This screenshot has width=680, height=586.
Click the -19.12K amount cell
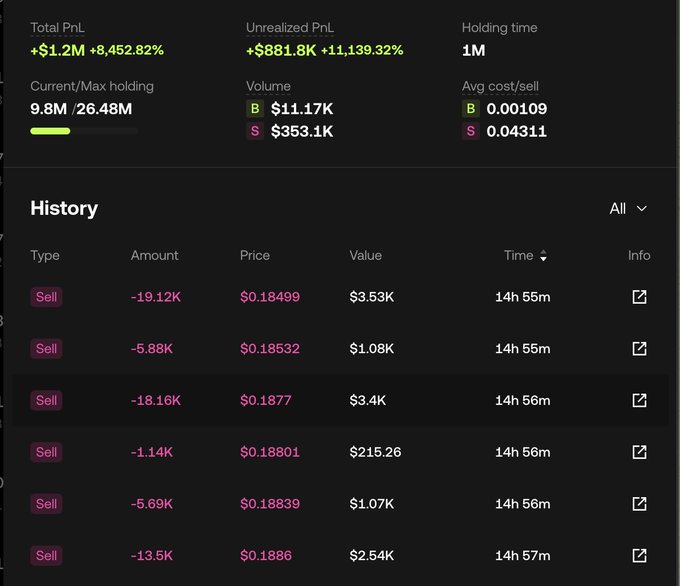pyautogui.click(x=156, y=297)
